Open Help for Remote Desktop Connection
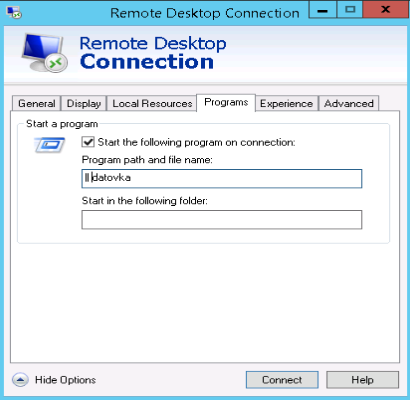 (362, 380)
